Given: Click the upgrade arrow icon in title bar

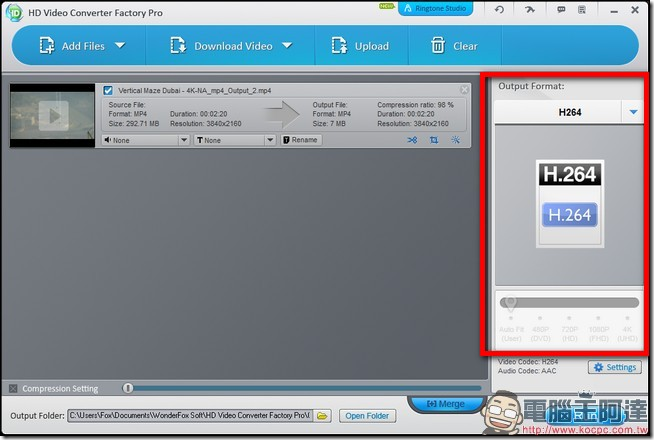Looking at the screenshot, I should click(529, 10).
